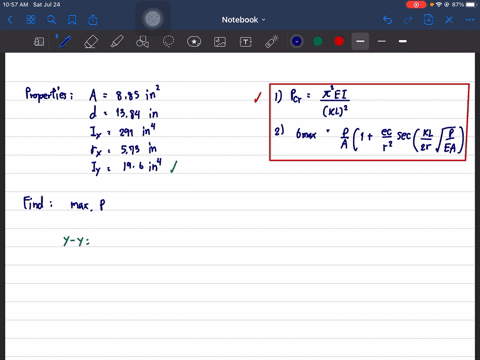The width and height of the screenshot is (480, 360).
Task: Select the Lasso selection tool
Action: 168,42
